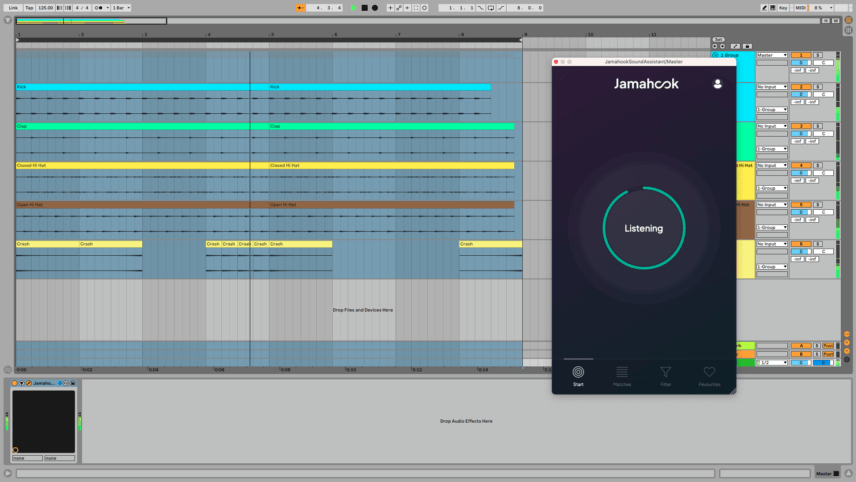Click the Stop transport button
856x482 pixels.
click(x=365, y=8)
